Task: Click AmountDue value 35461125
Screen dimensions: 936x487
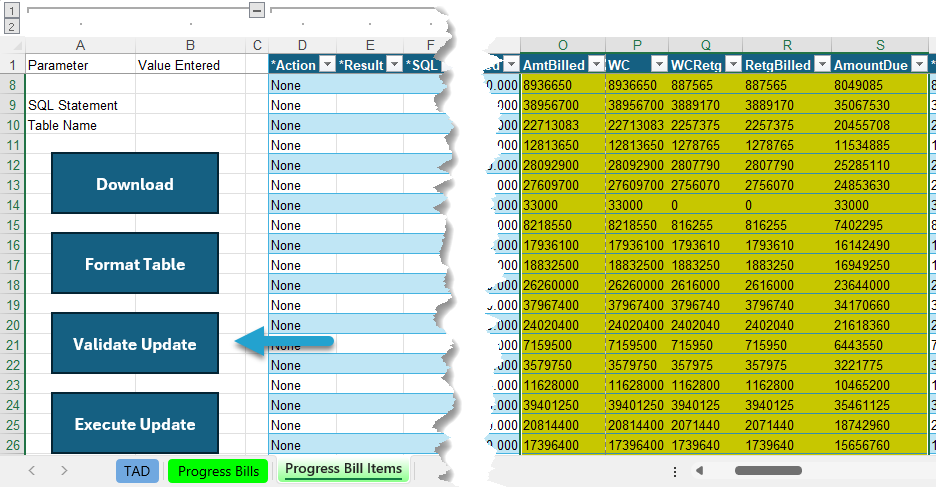Action: coord(880,405)
